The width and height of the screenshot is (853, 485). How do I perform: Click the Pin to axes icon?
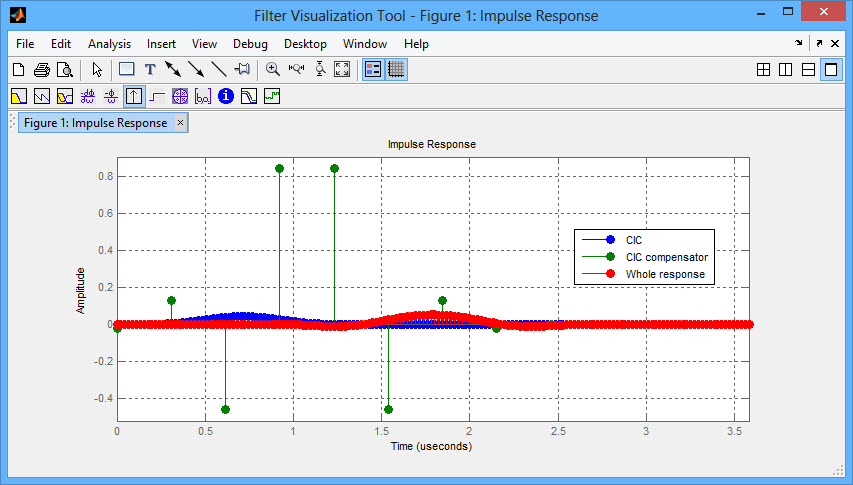coord(242,69)
